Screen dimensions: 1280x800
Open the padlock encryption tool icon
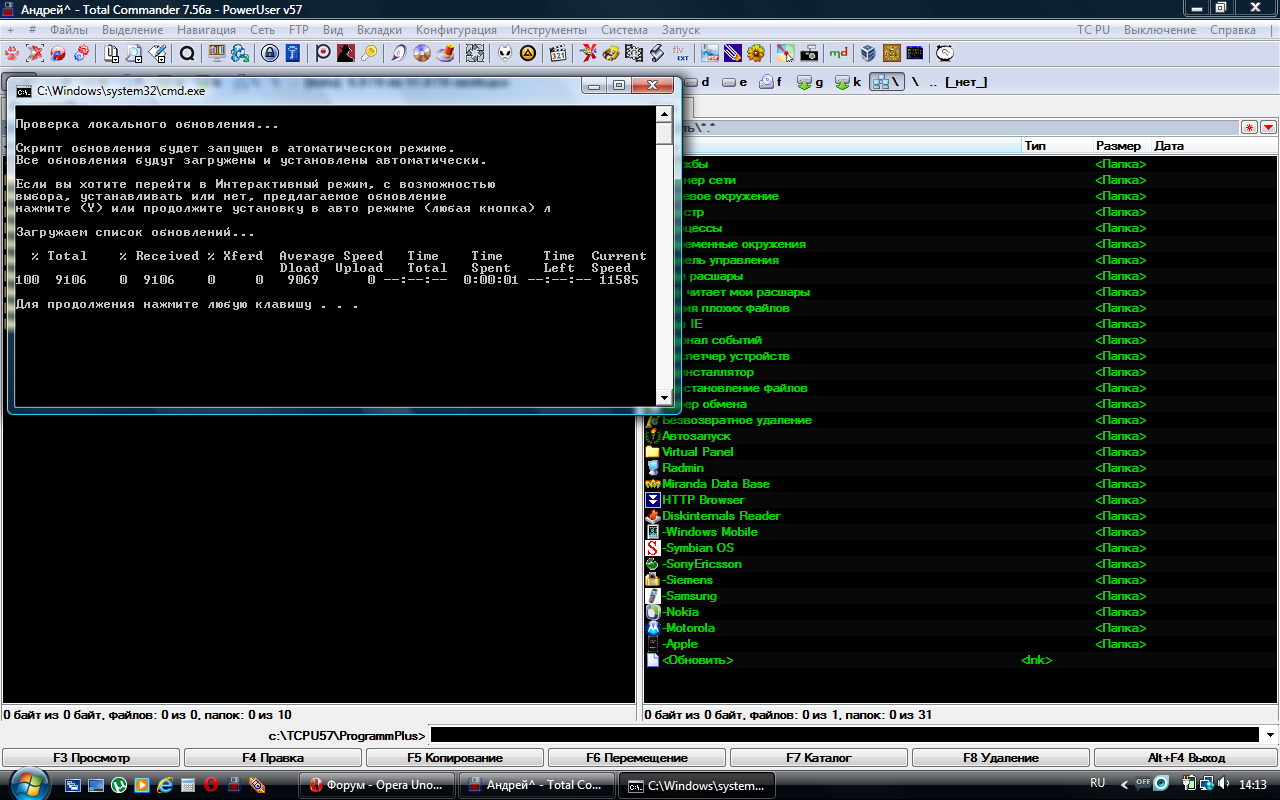pos(270,53)
